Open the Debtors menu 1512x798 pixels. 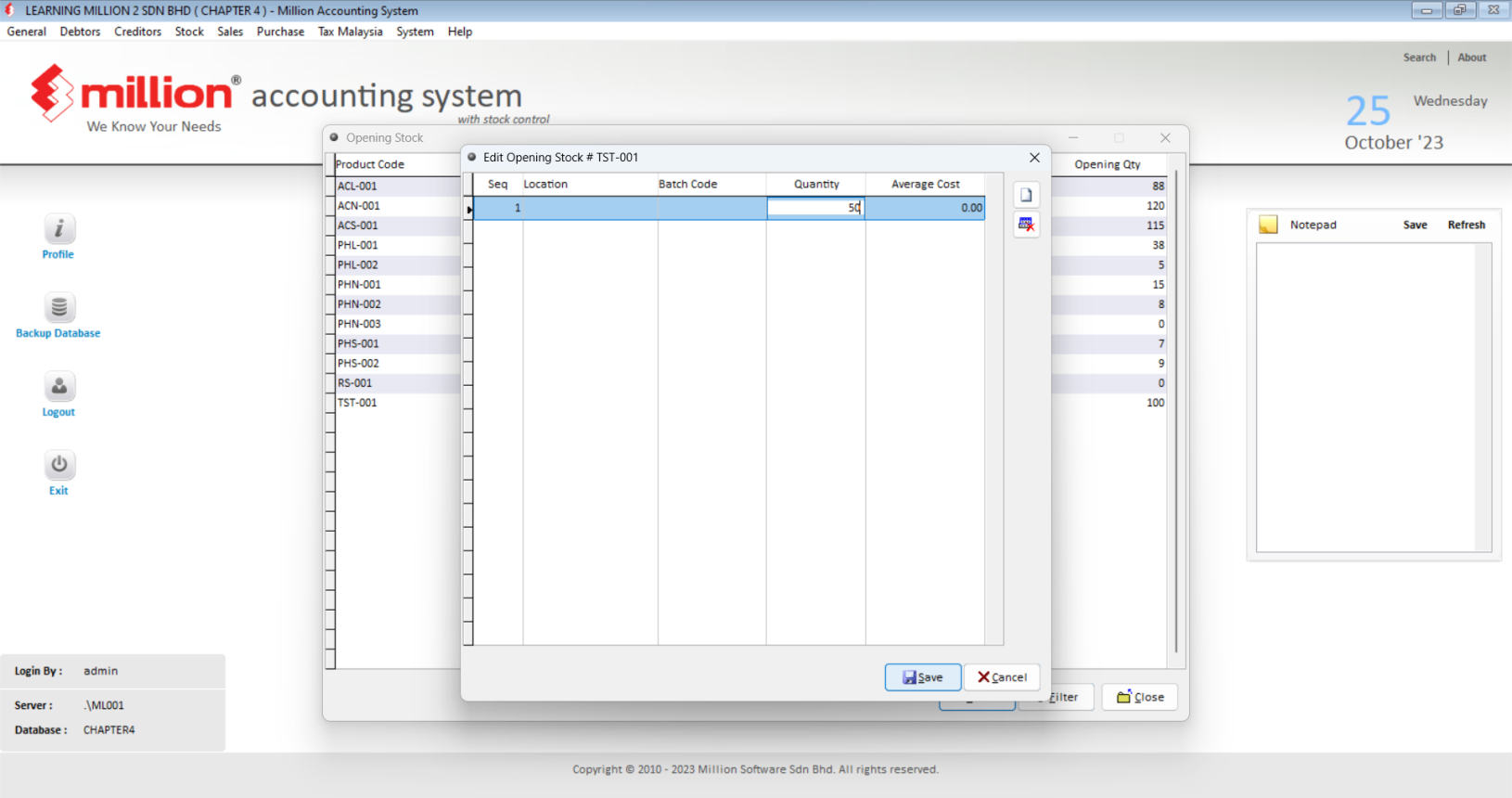(x=81, y=32)
